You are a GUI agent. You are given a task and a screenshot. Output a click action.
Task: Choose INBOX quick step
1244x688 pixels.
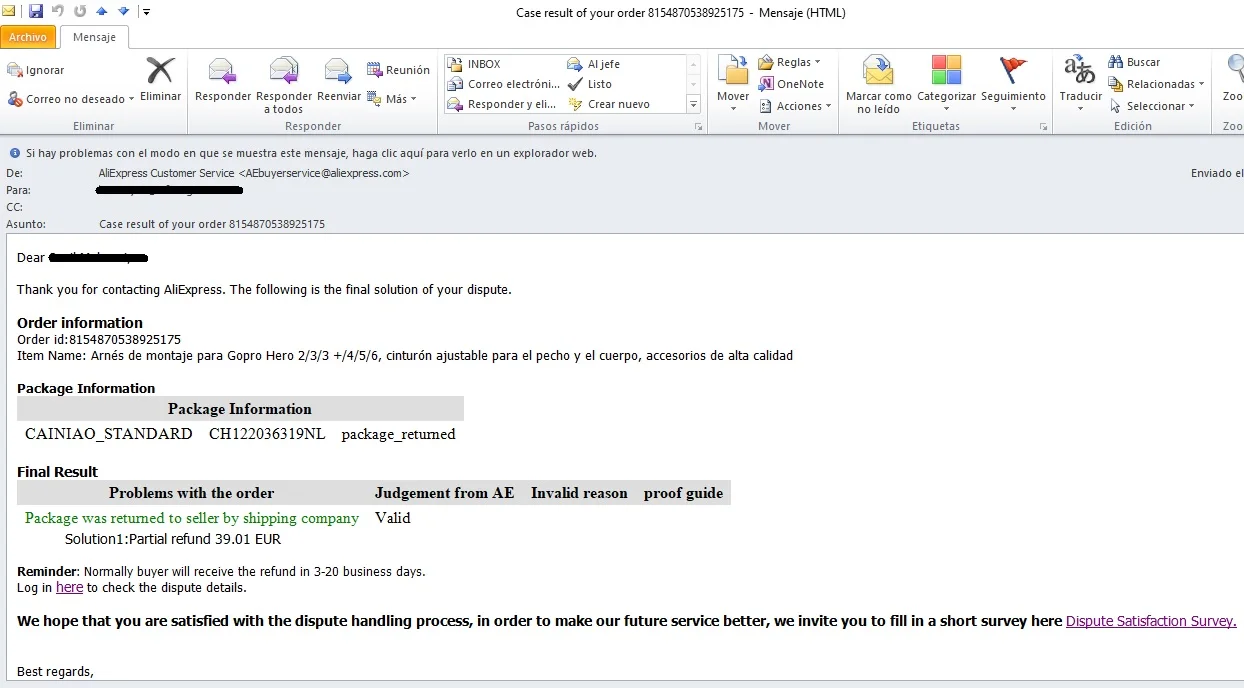pyautogui.click(x=473, y=64)
